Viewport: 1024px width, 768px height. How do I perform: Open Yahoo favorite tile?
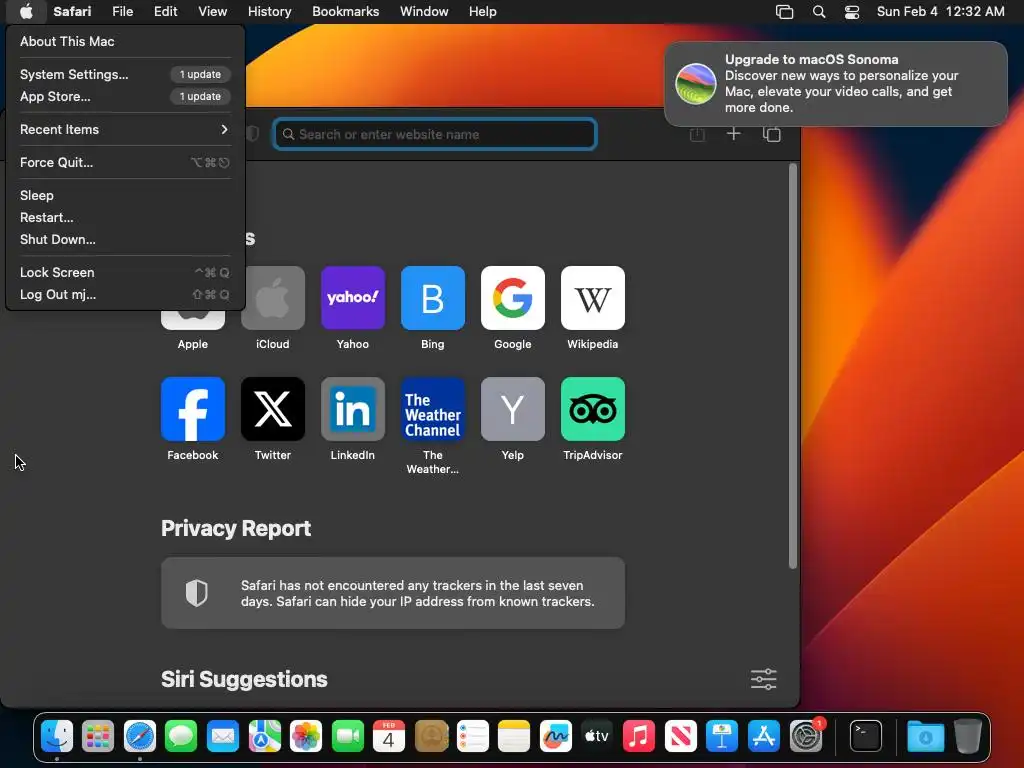pyautogui.click(x=353, y=298)
